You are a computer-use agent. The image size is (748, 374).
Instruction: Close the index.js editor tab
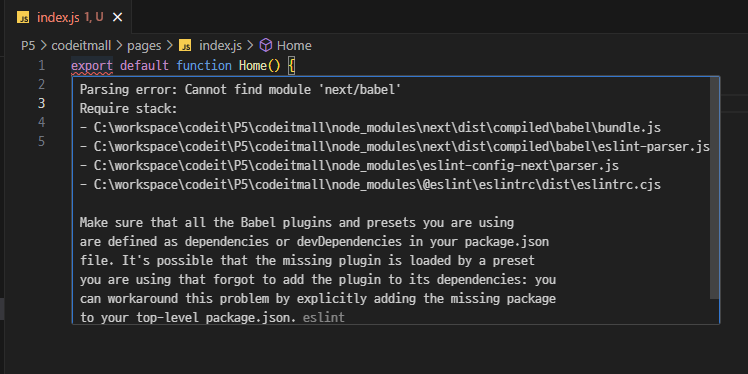(117, 18)
